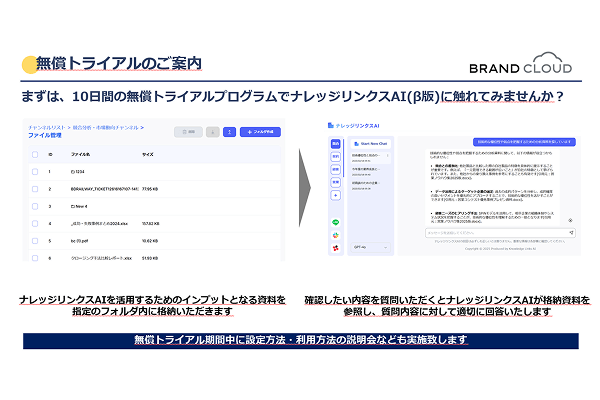Click the blue upload arrow button
The height and width of the screenshot is (400, 600).
229,132
